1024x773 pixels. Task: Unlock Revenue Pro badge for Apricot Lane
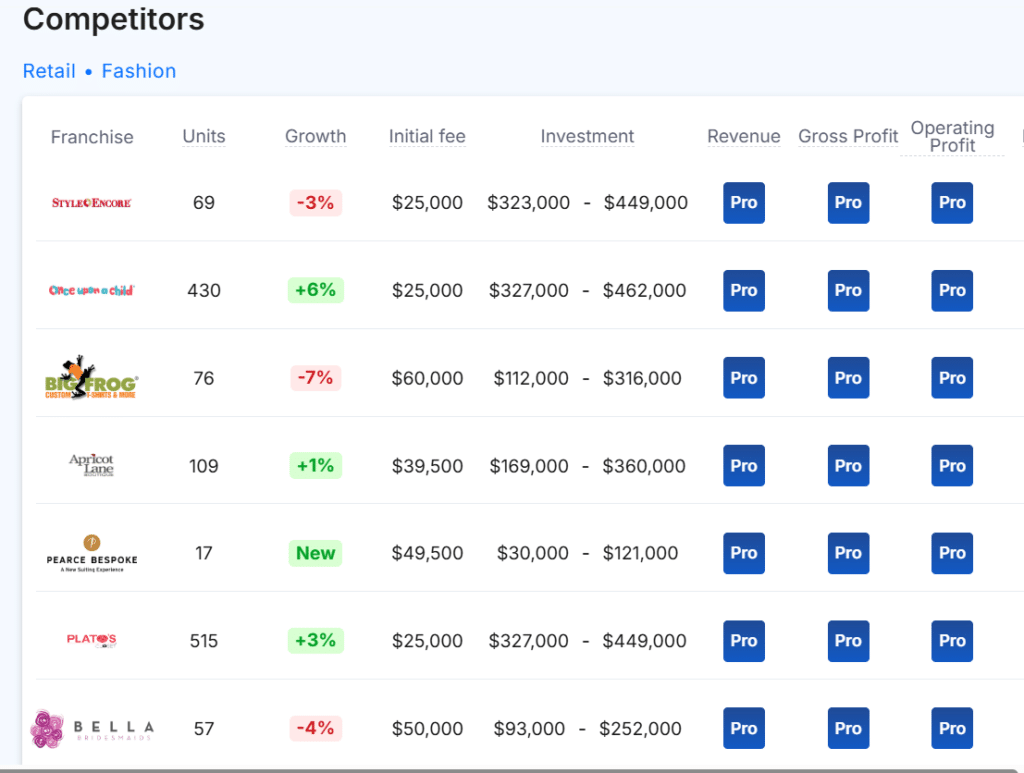(744, 465)
